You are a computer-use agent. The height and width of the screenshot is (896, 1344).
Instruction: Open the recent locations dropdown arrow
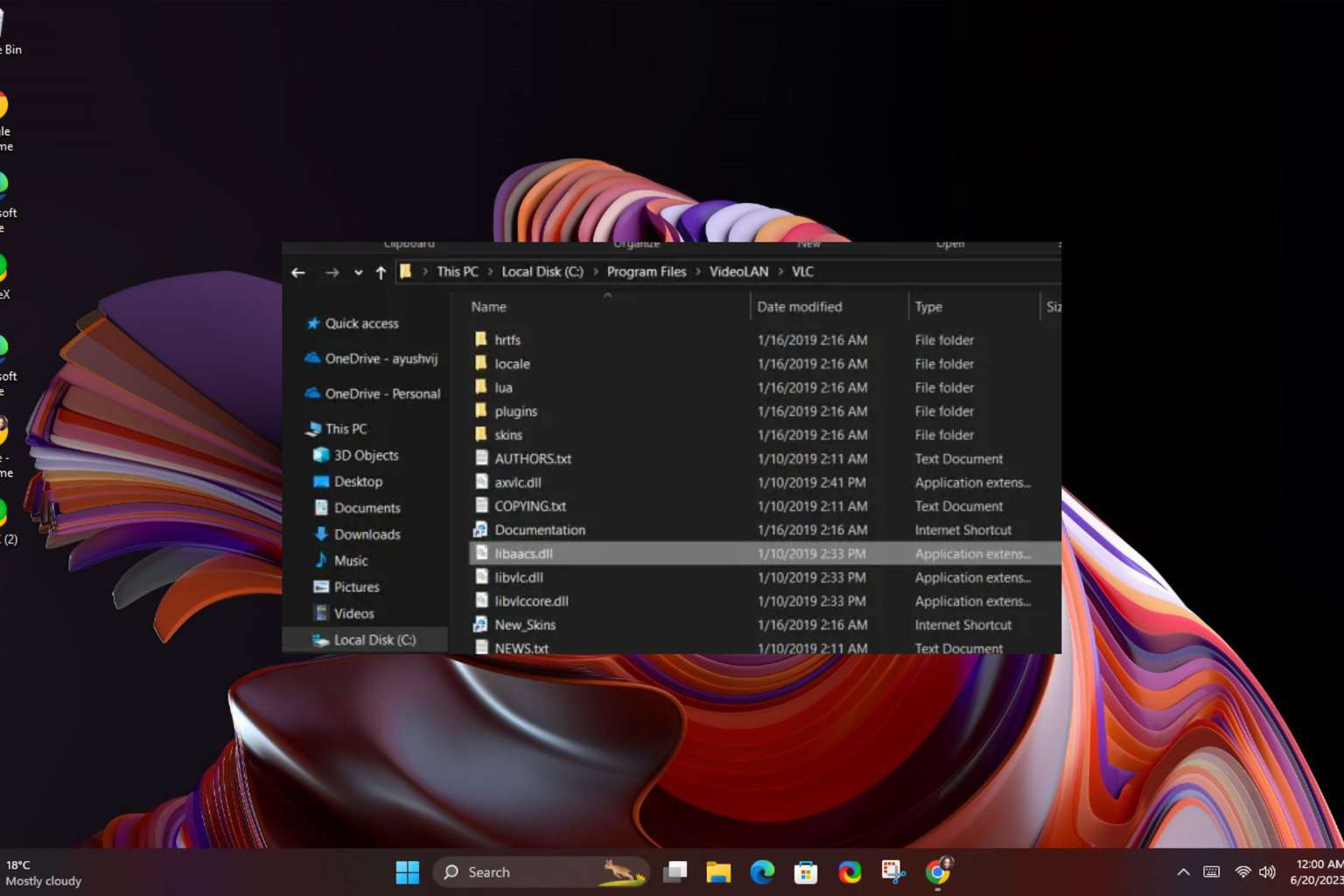358,272
